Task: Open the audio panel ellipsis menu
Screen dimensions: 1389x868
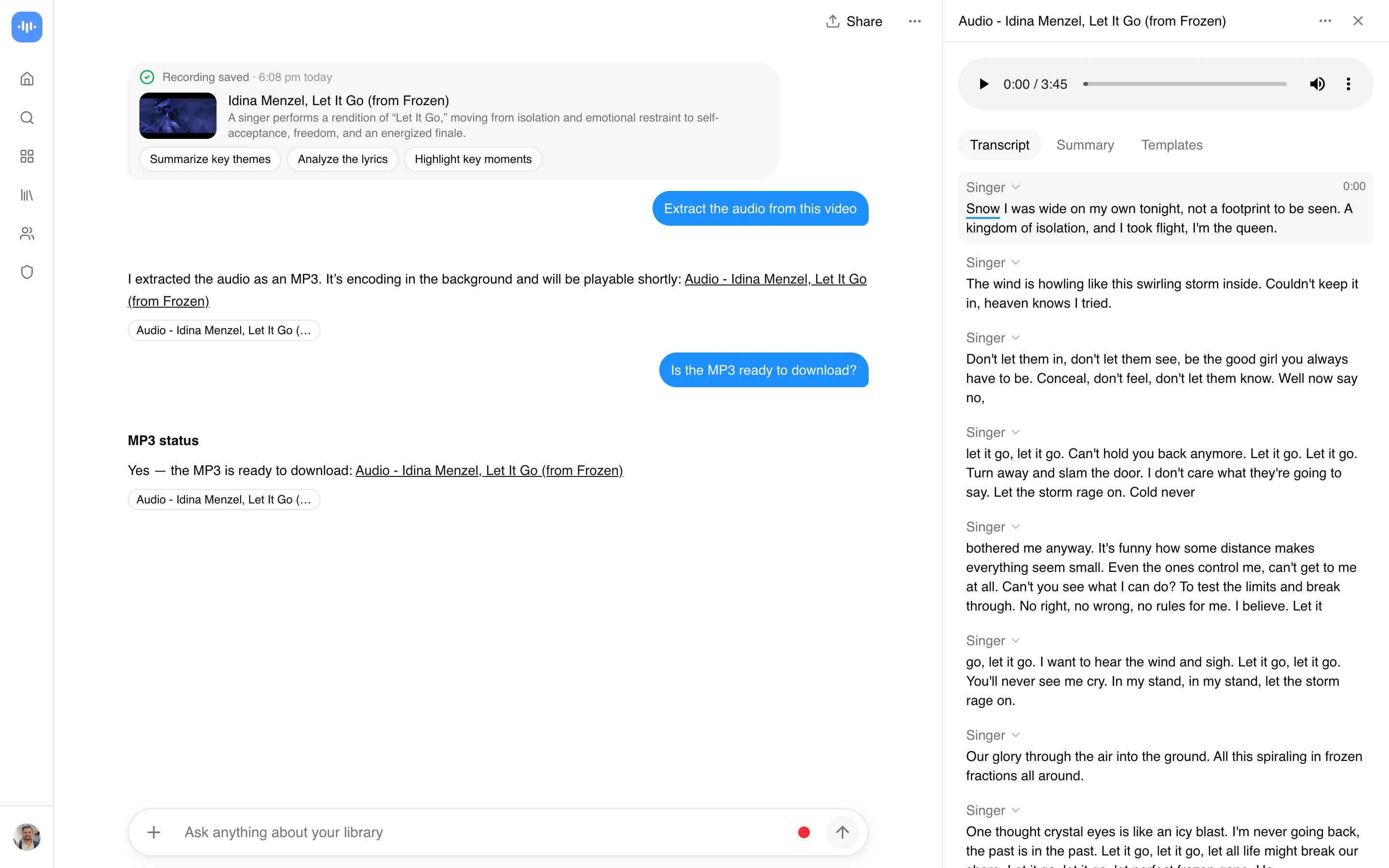Action: tap(1325, 21)
